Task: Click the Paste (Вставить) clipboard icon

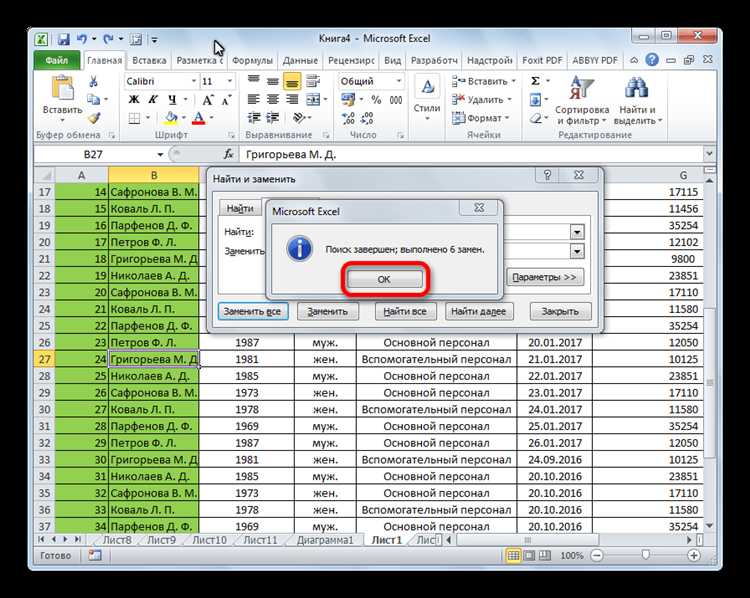Action: point(63,89)
